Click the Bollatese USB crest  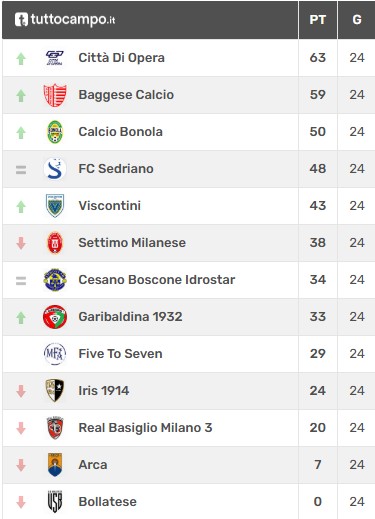point(55,502)
